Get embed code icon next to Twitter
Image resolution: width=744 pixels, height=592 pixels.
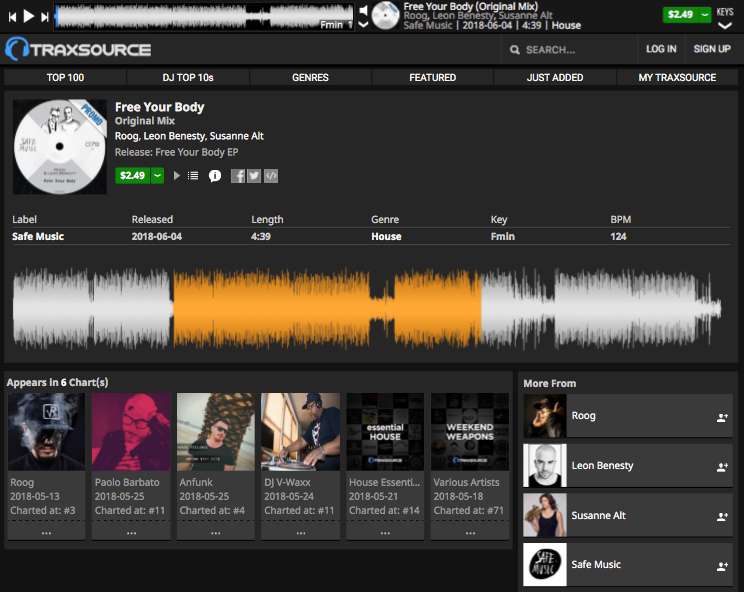pyautogui.click(x=270, y=176)
